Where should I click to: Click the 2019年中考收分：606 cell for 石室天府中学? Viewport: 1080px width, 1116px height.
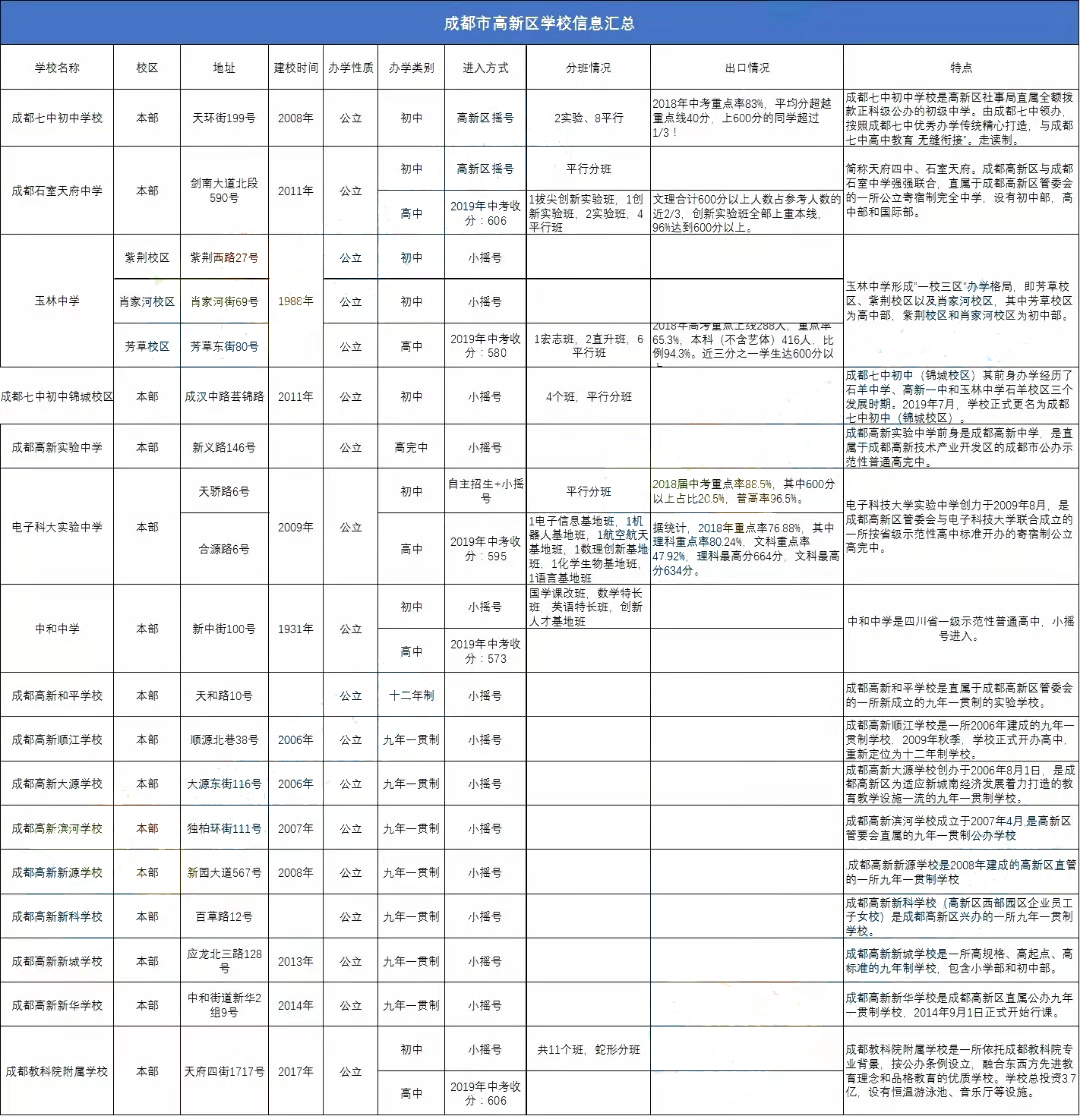click(x=484, y=212)
